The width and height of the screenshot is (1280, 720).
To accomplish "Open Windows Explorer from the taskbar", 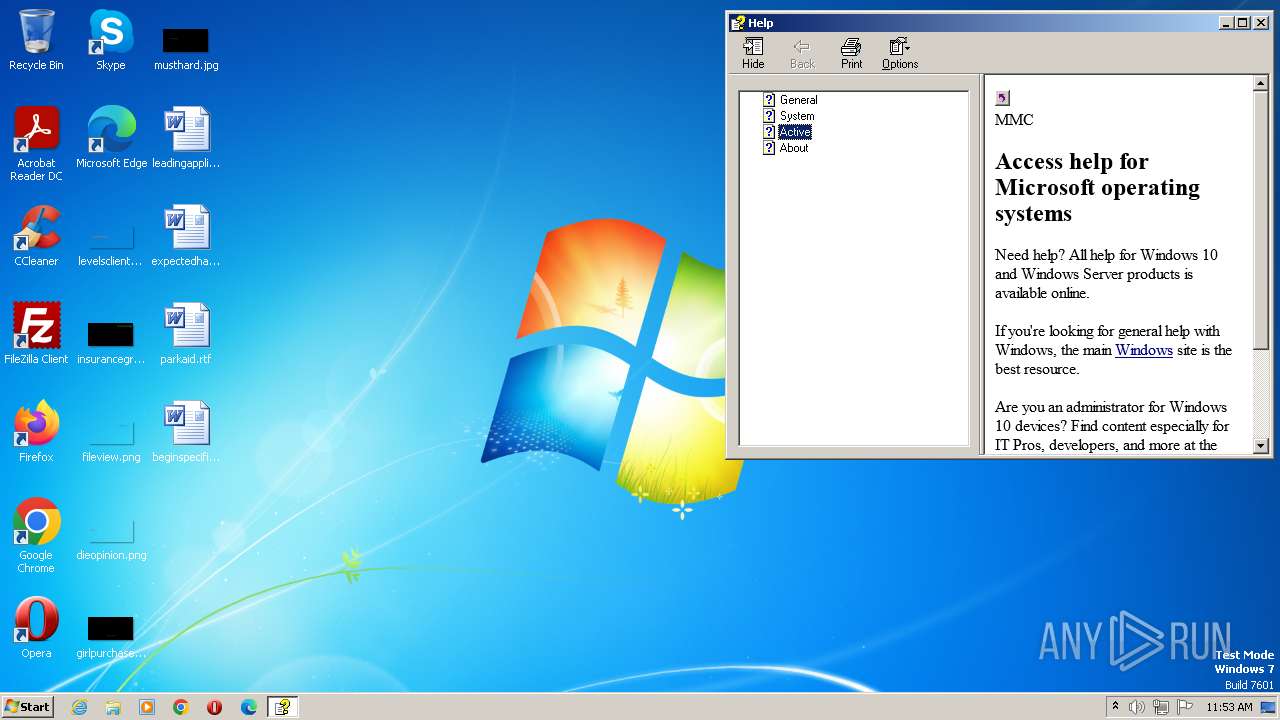I will tap(113, 707).
